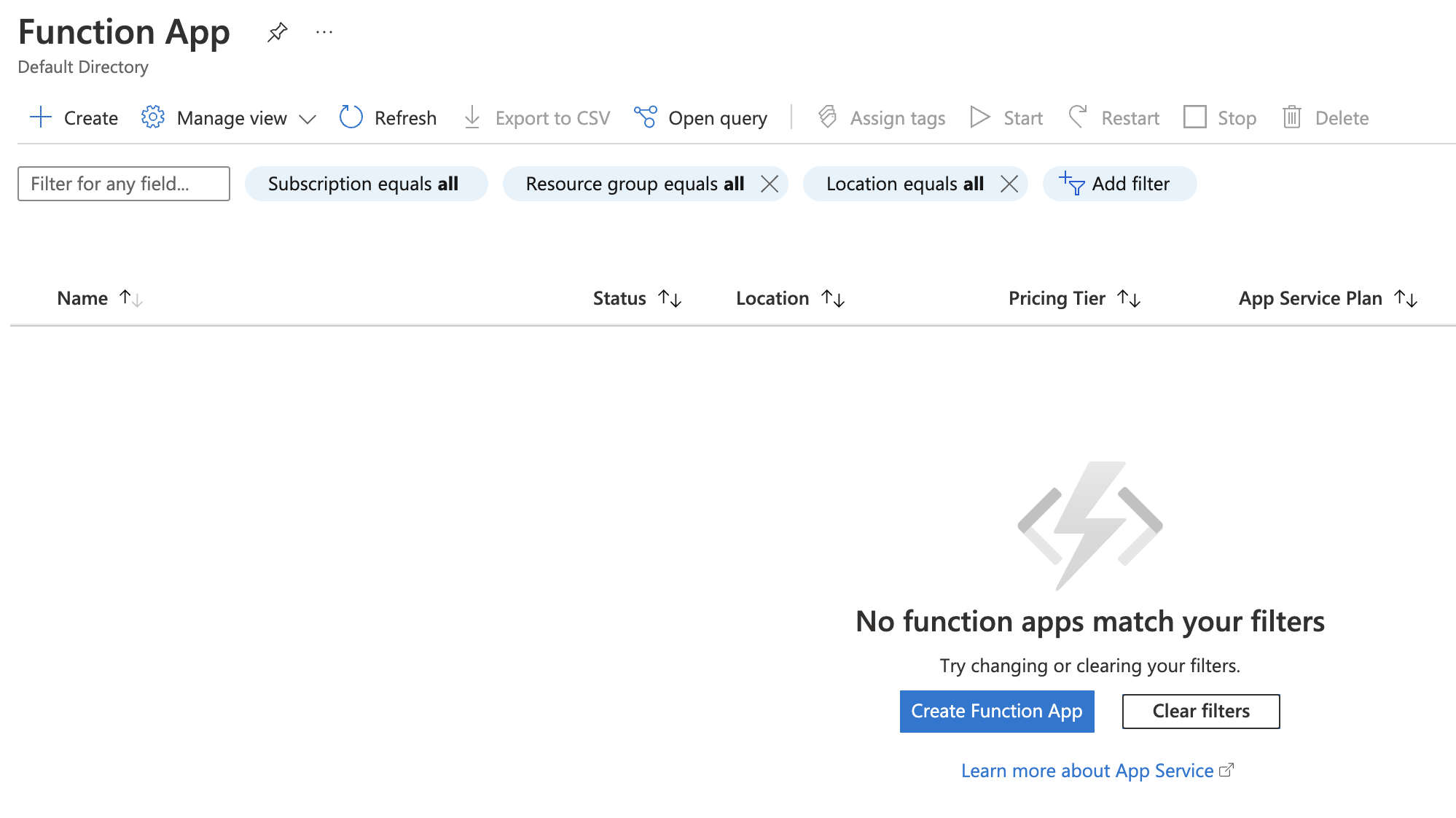Sort the table by App Service Plan
1456x818 pixels.
click(x=1328, y=298)
